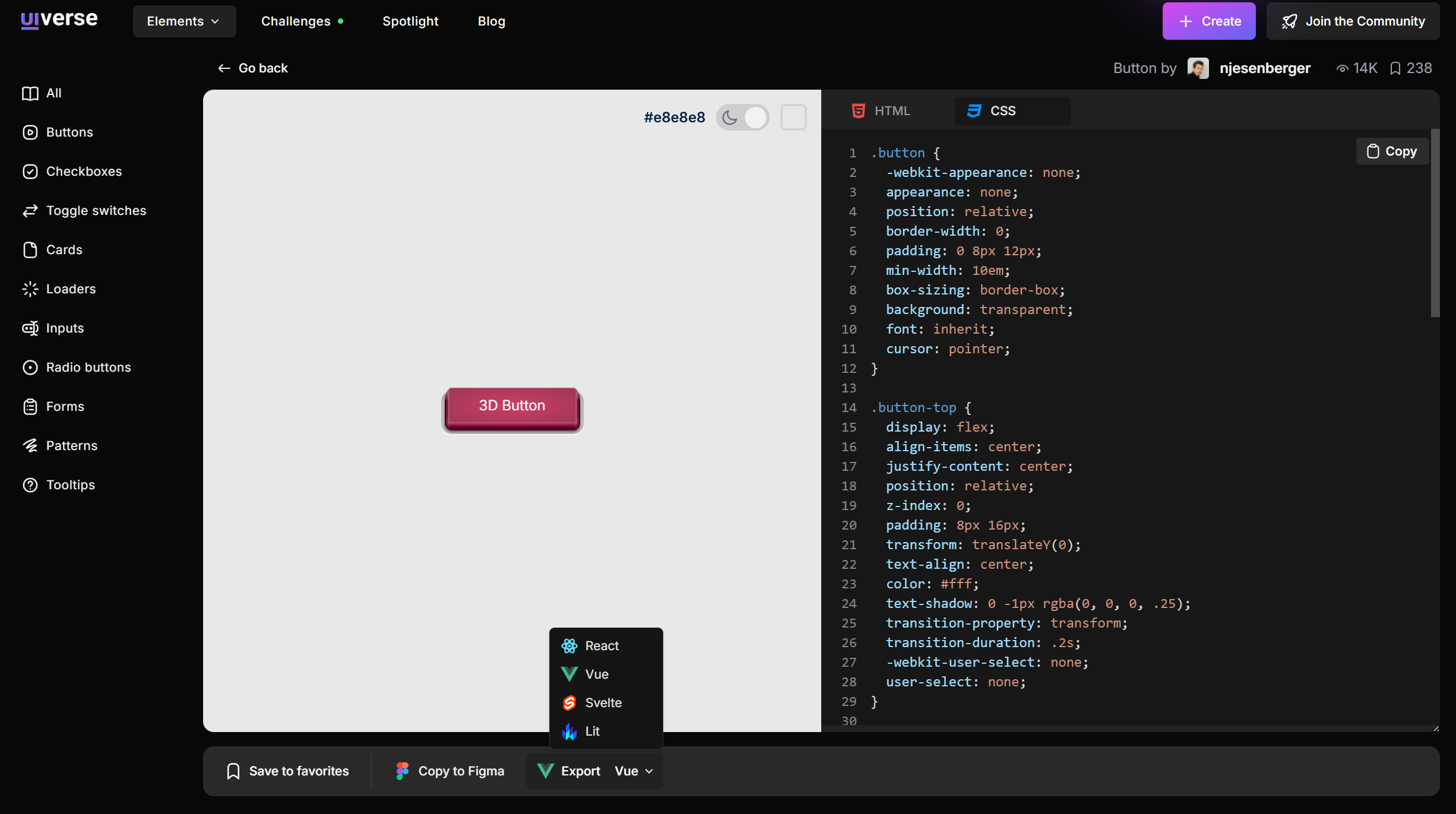Screen dimensions: 1456x814
Task: Open the Challenges menu item
Action: [296, 21]
